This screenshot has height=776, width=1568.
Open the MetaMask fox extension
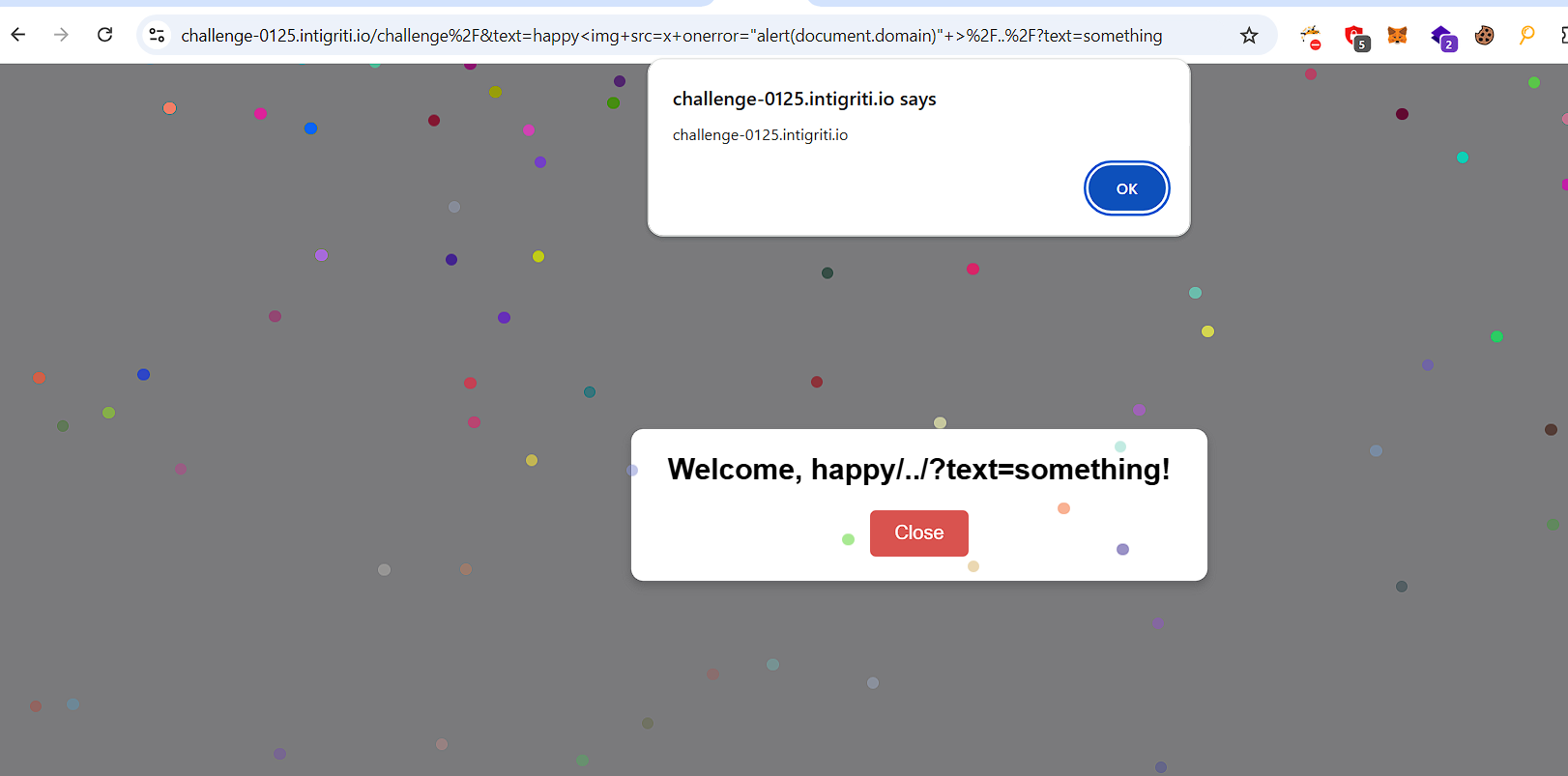[x=1398, y=36]
